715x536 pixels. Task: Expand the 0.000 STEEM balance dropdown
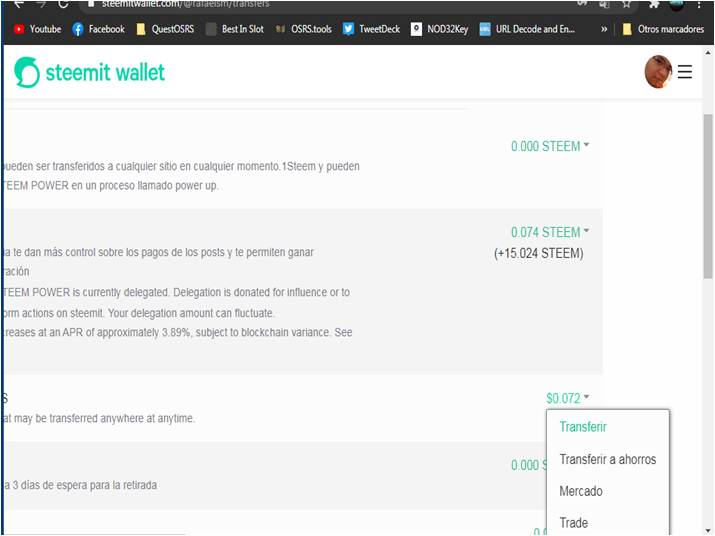point(550,146)
